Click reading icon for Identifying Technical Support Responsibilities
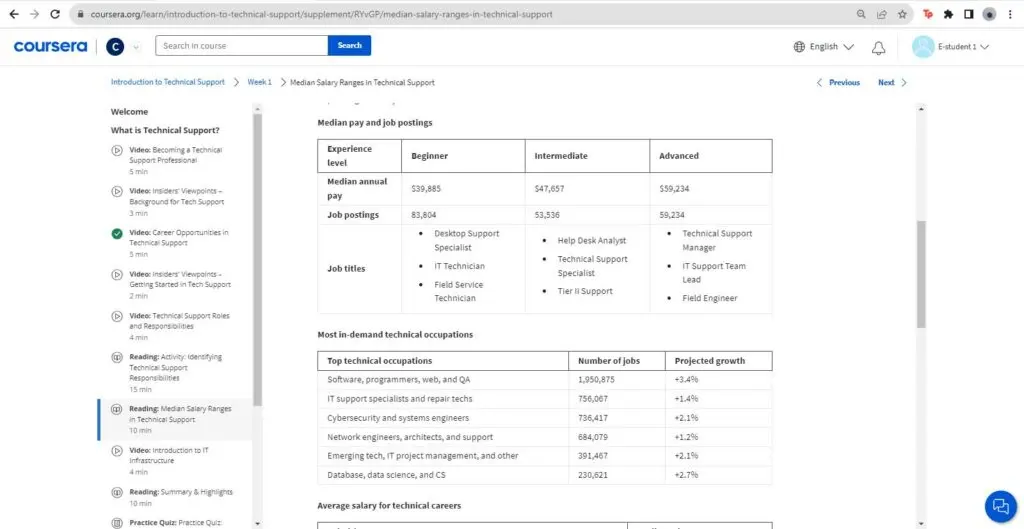Screen dimensions: 1024x529 [117, 357]
